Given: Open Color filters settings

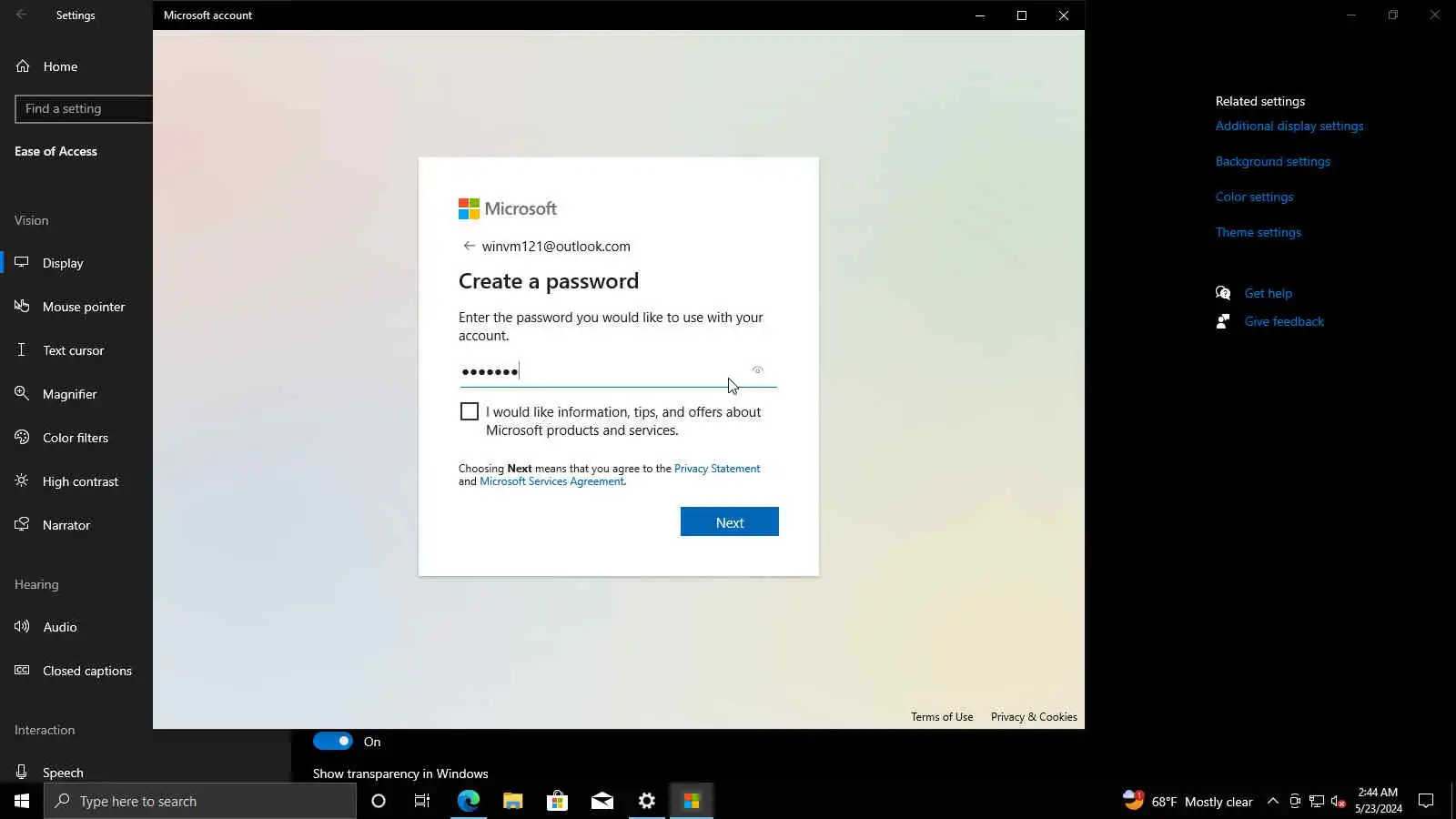Looking at the screenshot, I should click(x=76, y=438).
